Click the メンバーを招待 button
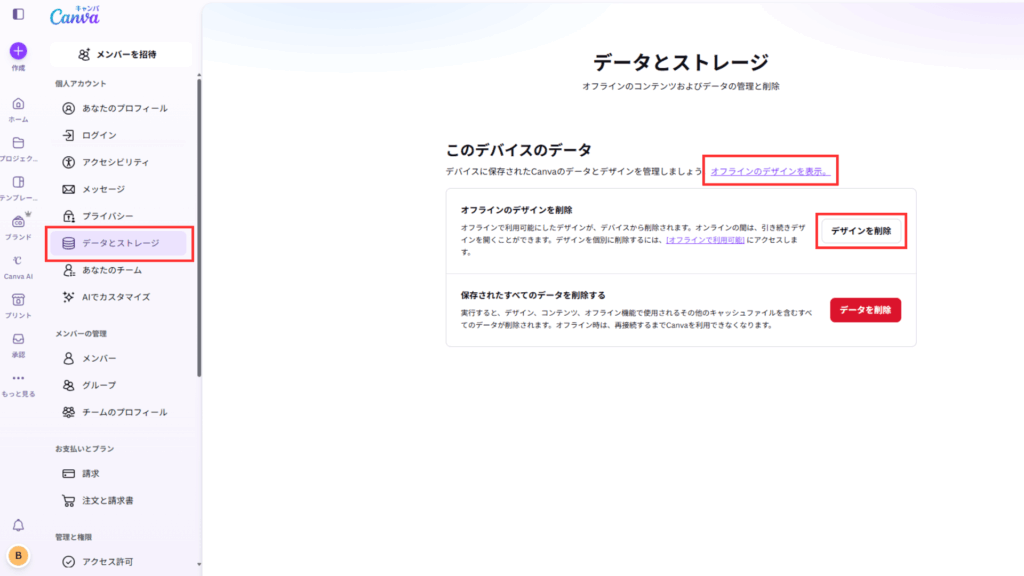The height and width of the screenshot is (576, 1024). coord(118,54)
